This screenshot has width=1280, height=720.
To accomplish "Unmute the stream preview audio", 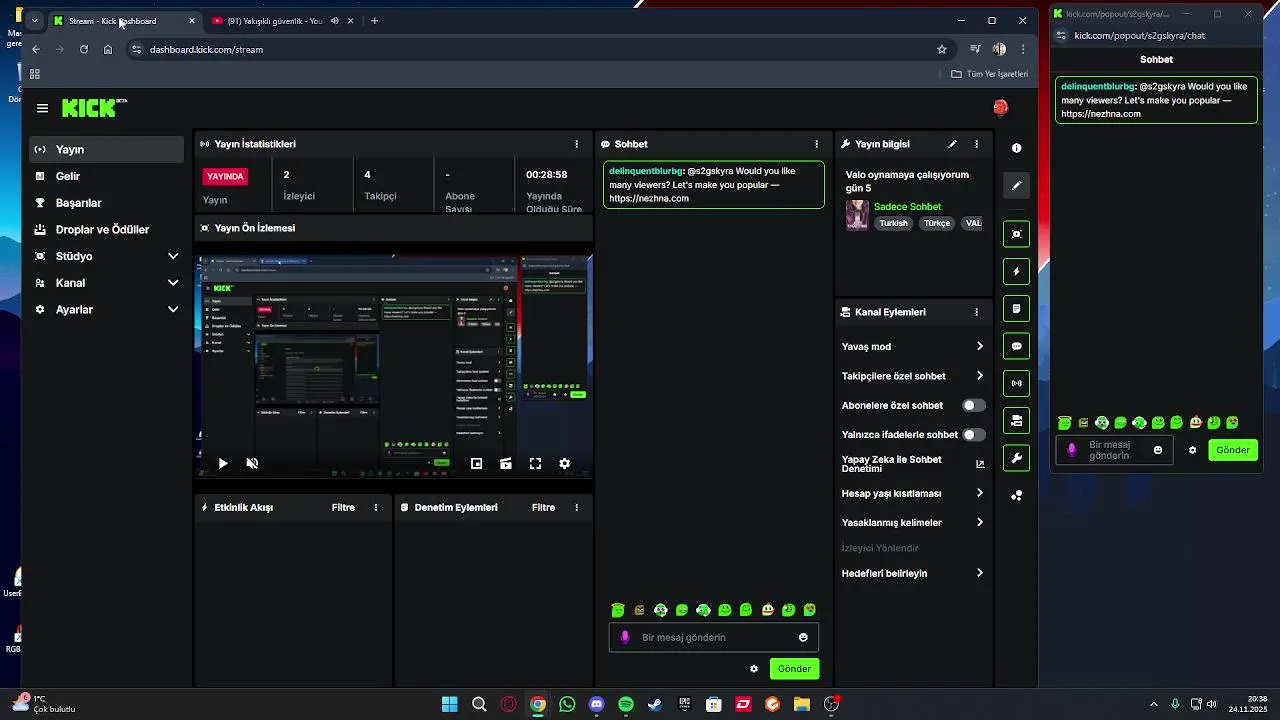I will click(252, 463).
